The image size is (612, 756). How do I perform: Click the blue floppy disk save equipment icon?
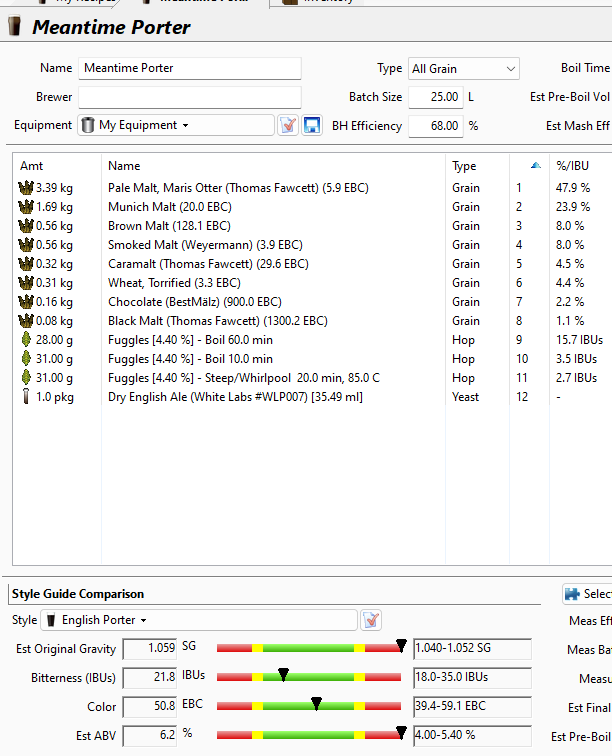point(312,125)
